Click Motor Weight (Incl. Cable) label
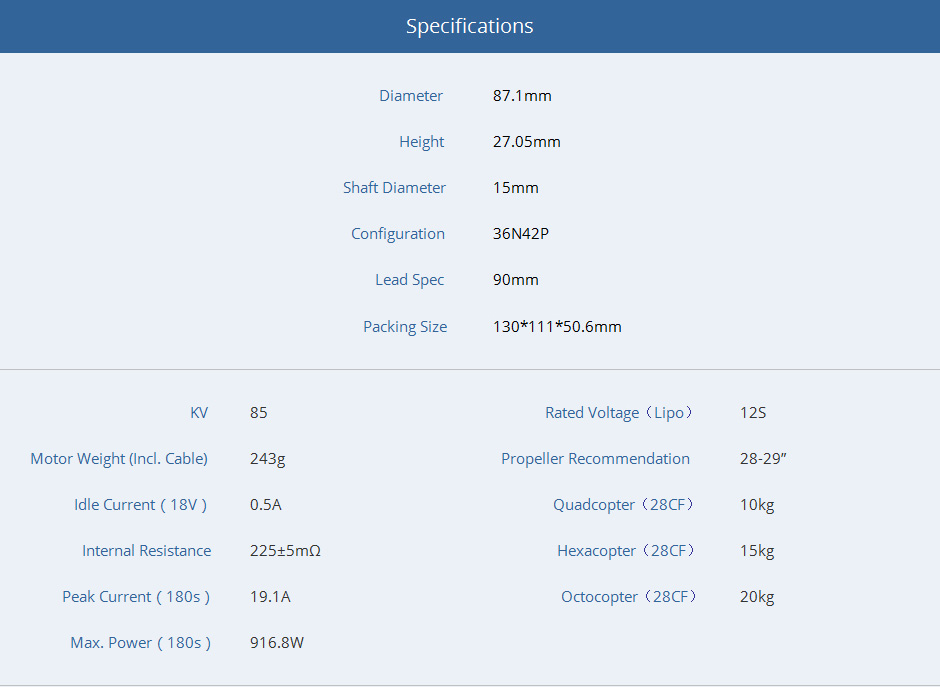 click(119, 459)
